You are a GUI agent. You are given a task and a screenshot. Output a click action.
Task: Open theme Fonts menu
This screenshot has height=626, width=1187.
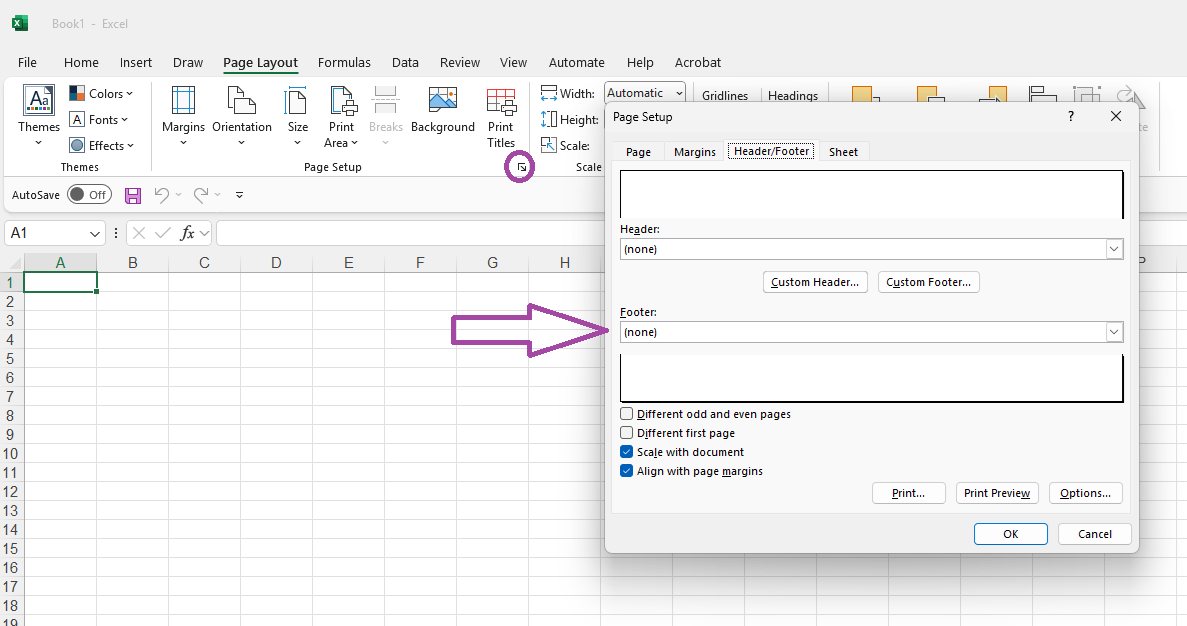click(x=99, y=120)
